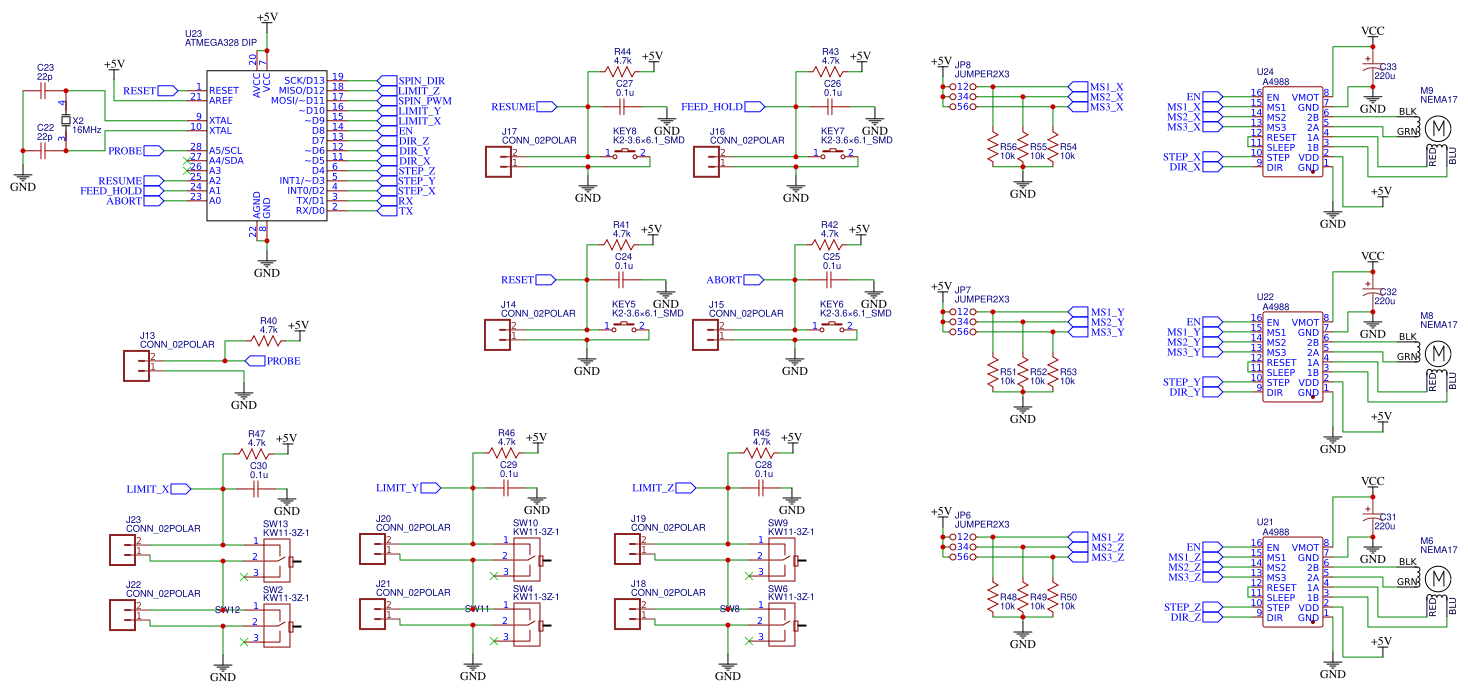1468x694 pixels.
Task: Select push button KEY8 symbol
Action: 625,155
